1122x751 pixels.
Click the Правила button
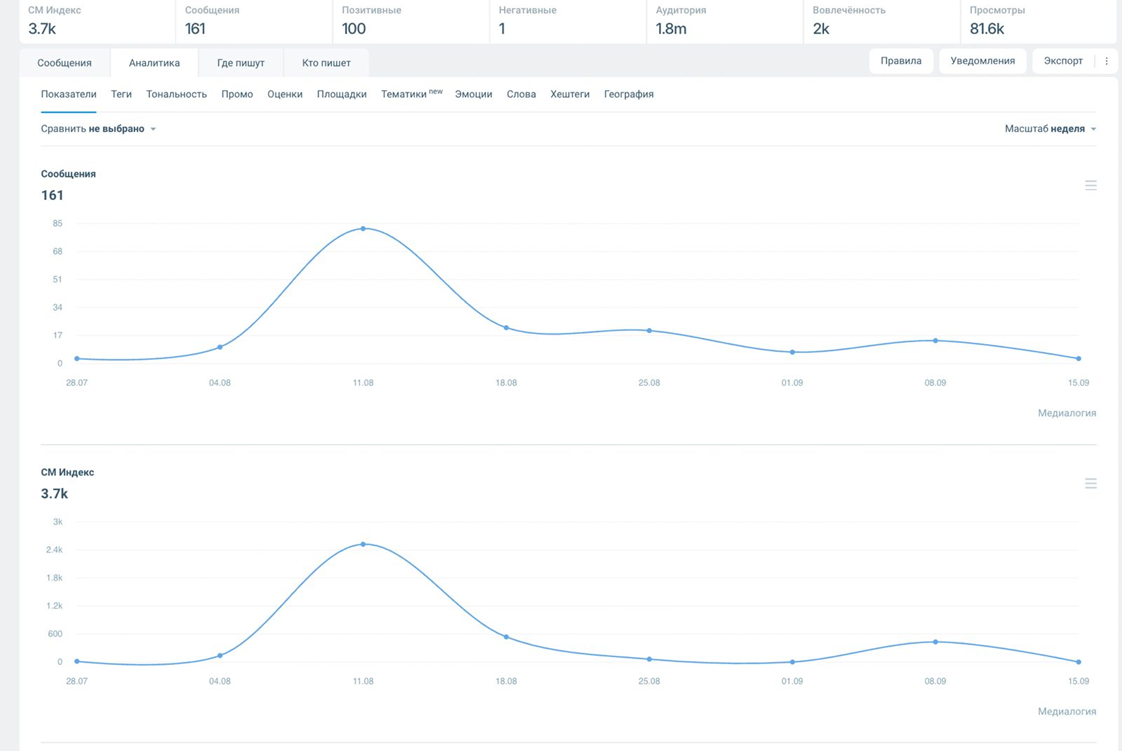pos(901,61)
